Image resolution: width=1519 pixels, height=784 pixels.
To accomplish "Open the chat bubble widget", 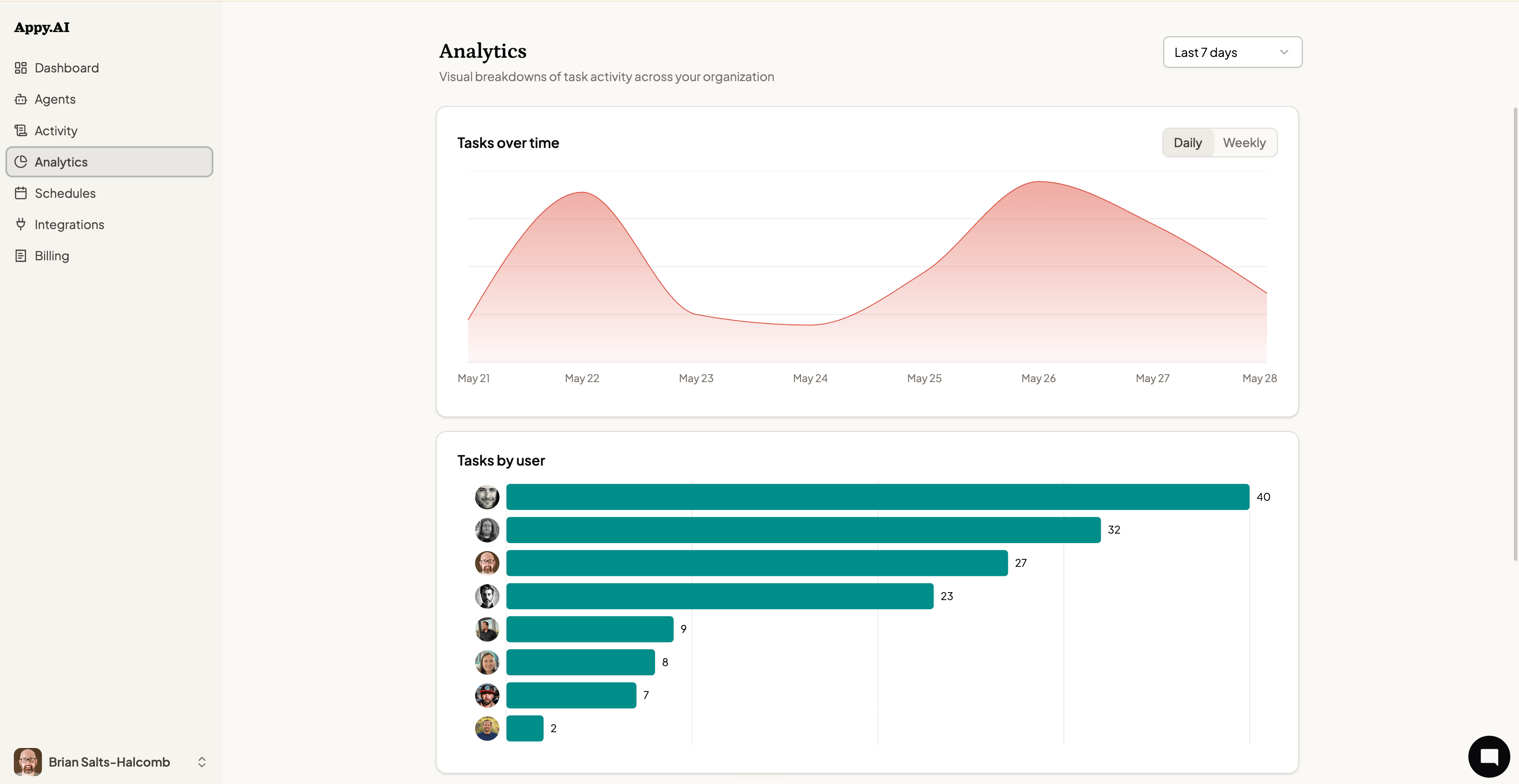I will pos(1489,756).
